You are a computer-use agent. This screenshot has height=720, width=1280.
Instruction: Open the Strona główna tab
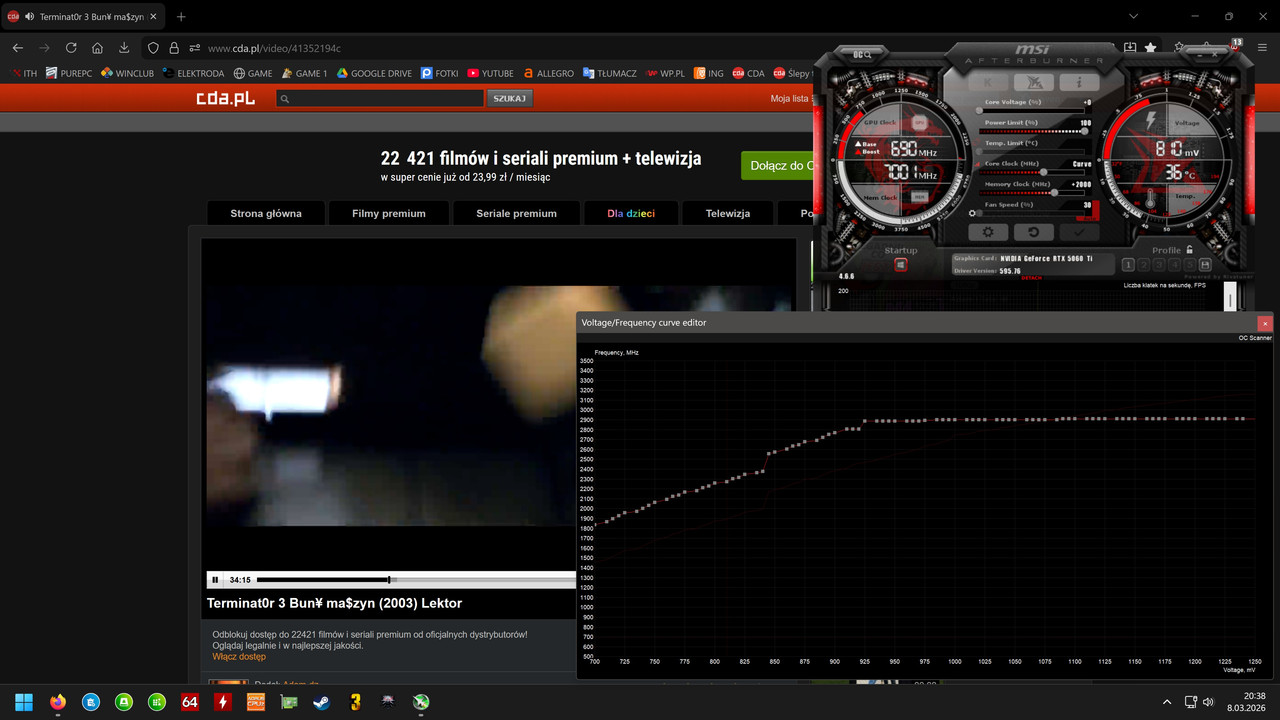pyautogui.click(x=265, y=213)
